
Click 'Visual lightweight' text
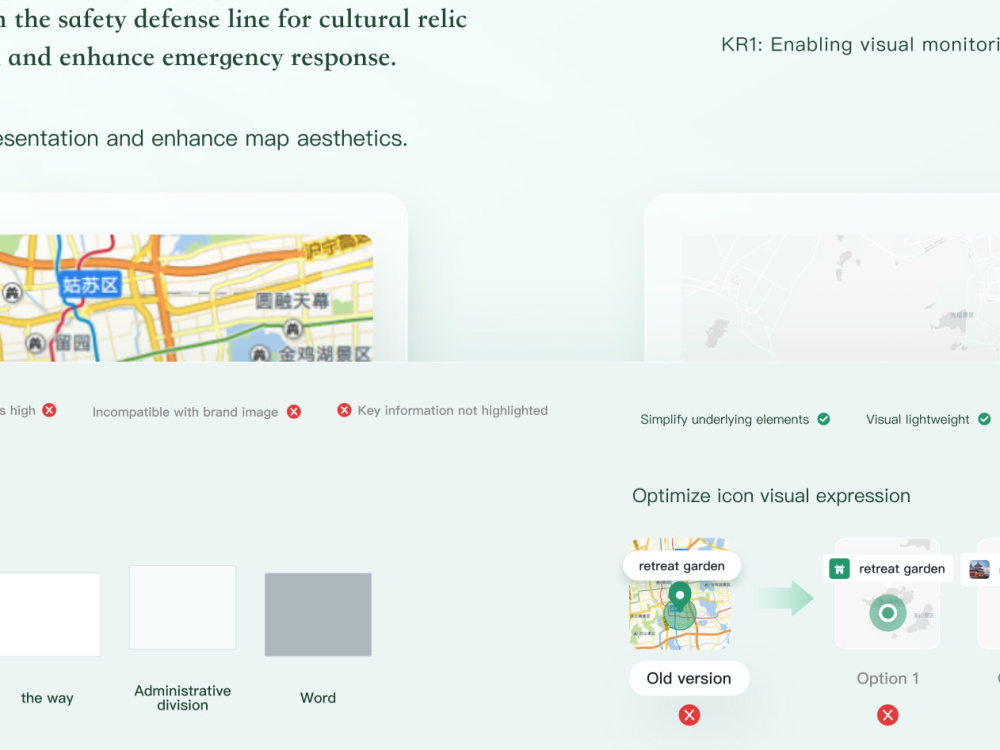[x=918, y=419]
